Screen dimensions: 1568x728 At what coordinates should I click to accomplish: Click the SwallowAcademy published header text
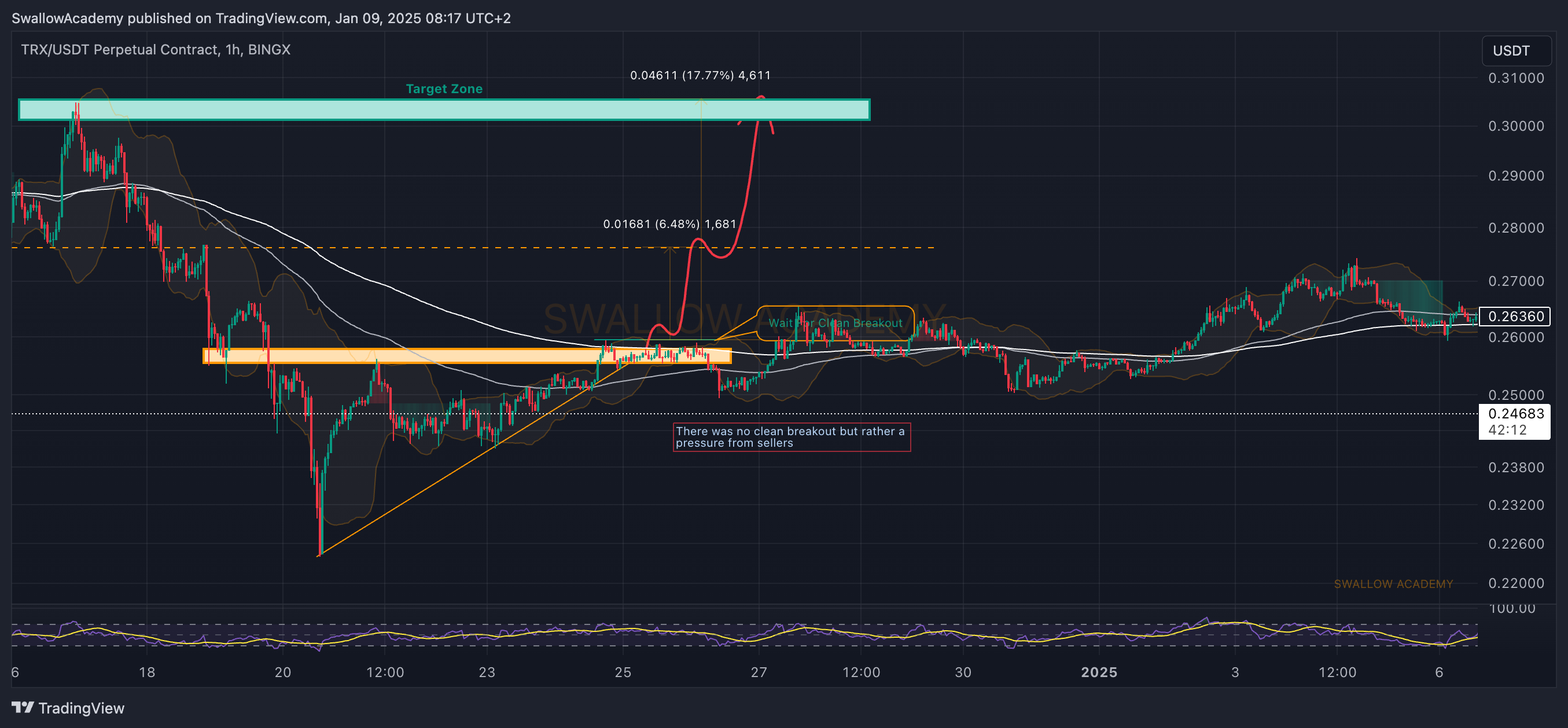(x=261, y=19)
